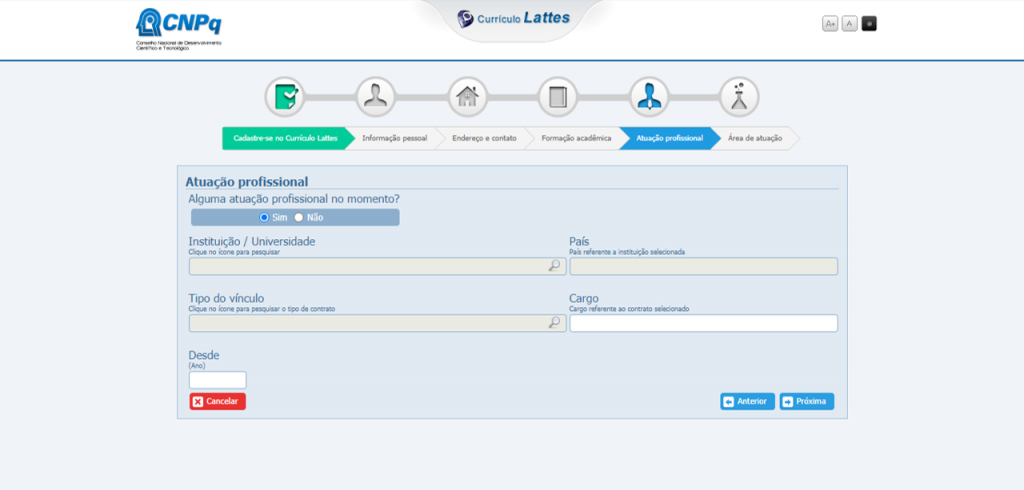Click the house address step icon

tap(467, 97)
